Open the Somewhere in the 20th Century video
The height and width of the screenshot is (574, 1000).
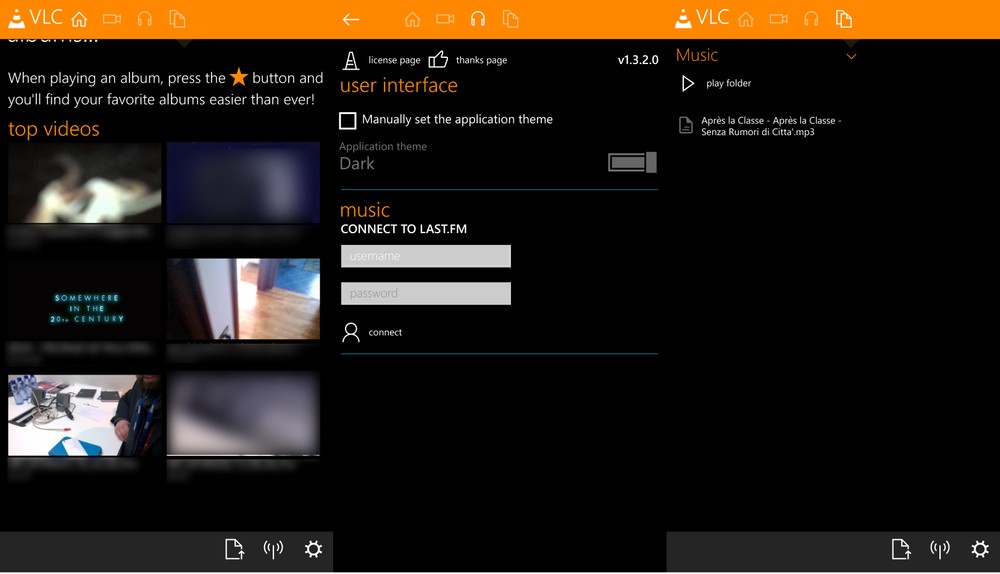(x=84, y=299)
